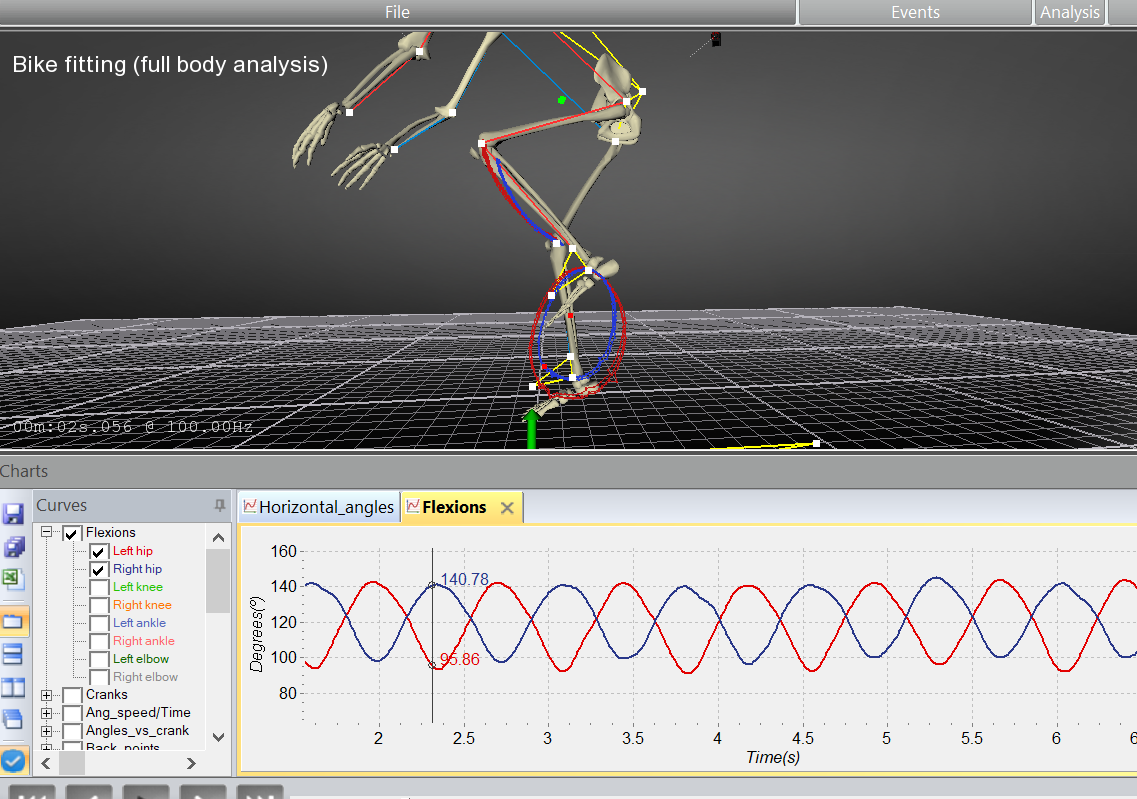Pin the Curves panel

click(x=220, y=506)
